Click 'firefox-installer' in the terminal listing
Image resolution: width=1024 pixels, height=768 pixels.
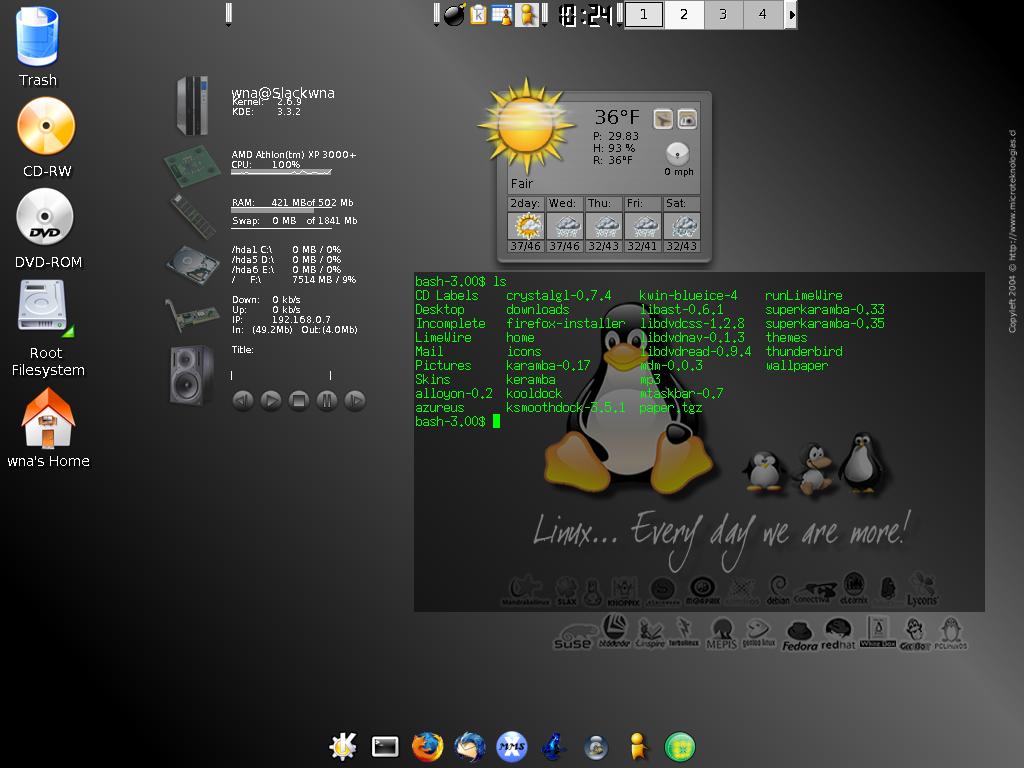coord(566,323)
